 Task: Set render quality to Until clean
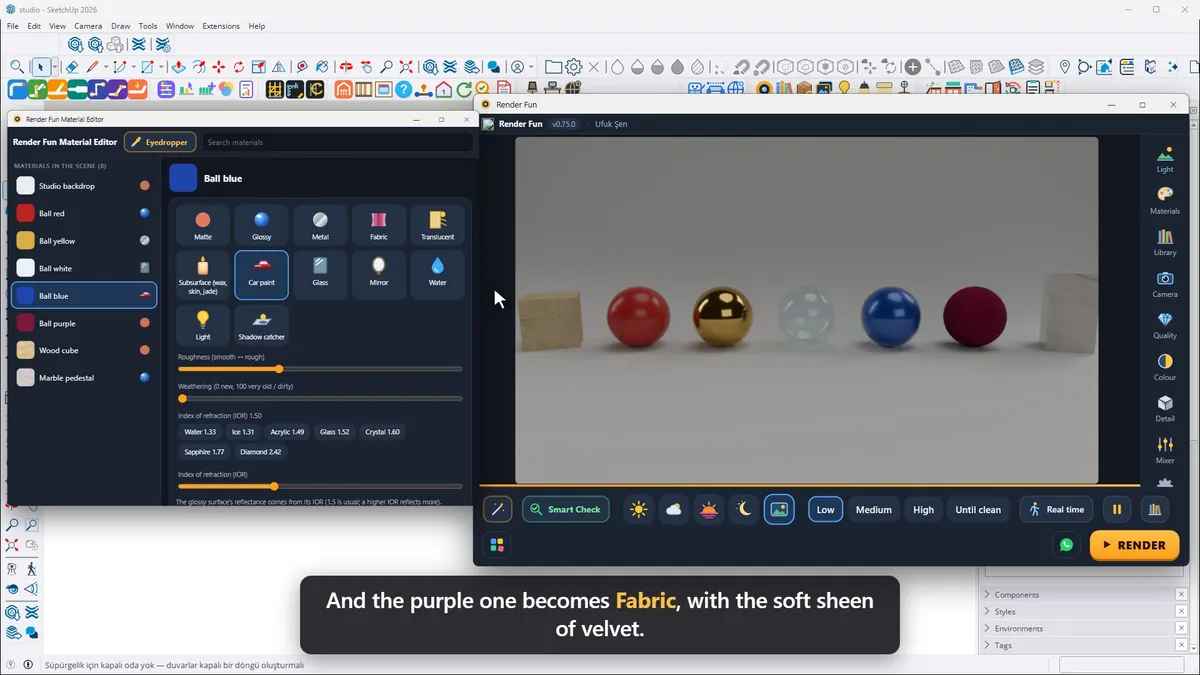point(978,509)
